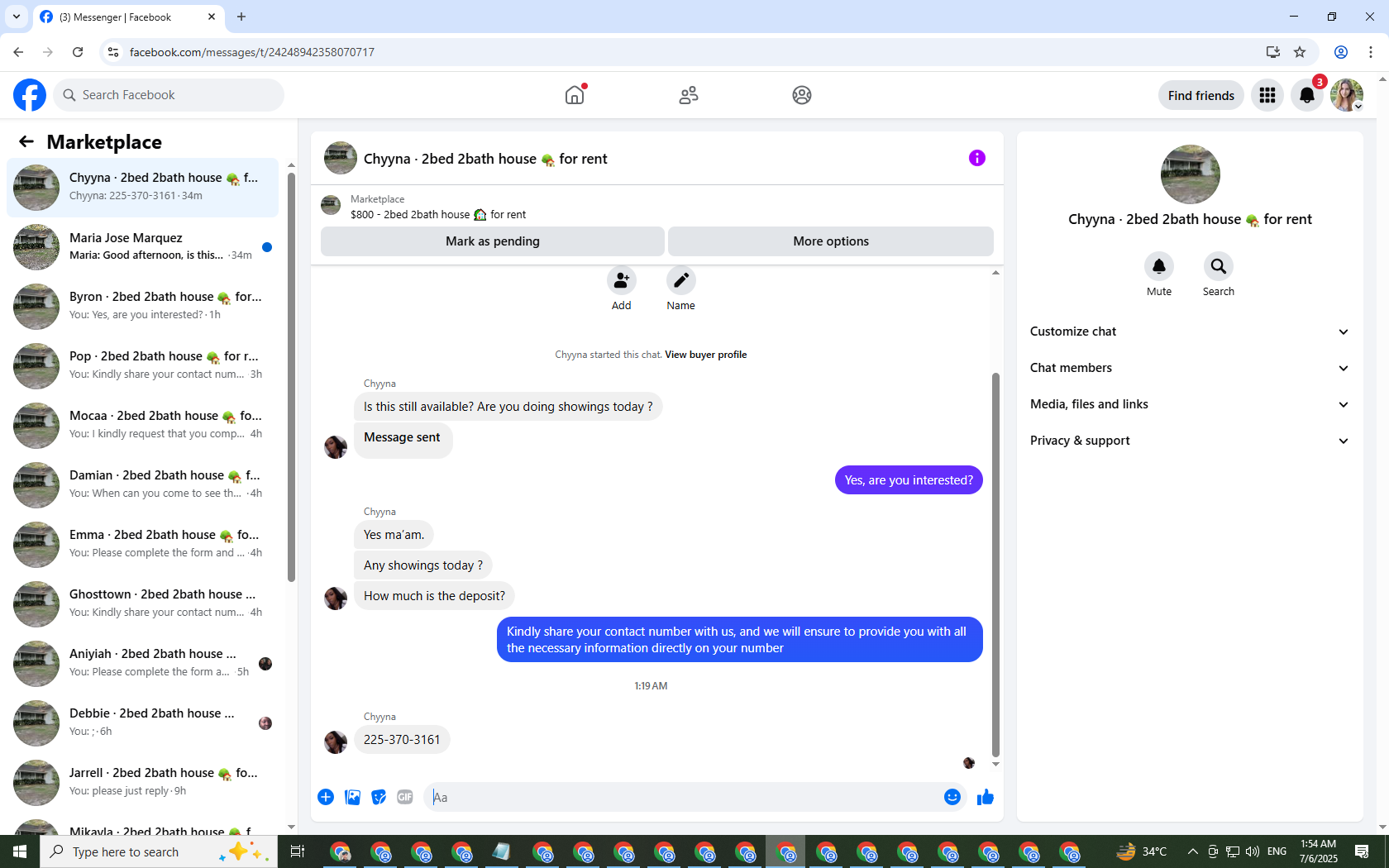Select the Messenger | Facebook browser tab

pyautogui.click(x=128, y=17)
